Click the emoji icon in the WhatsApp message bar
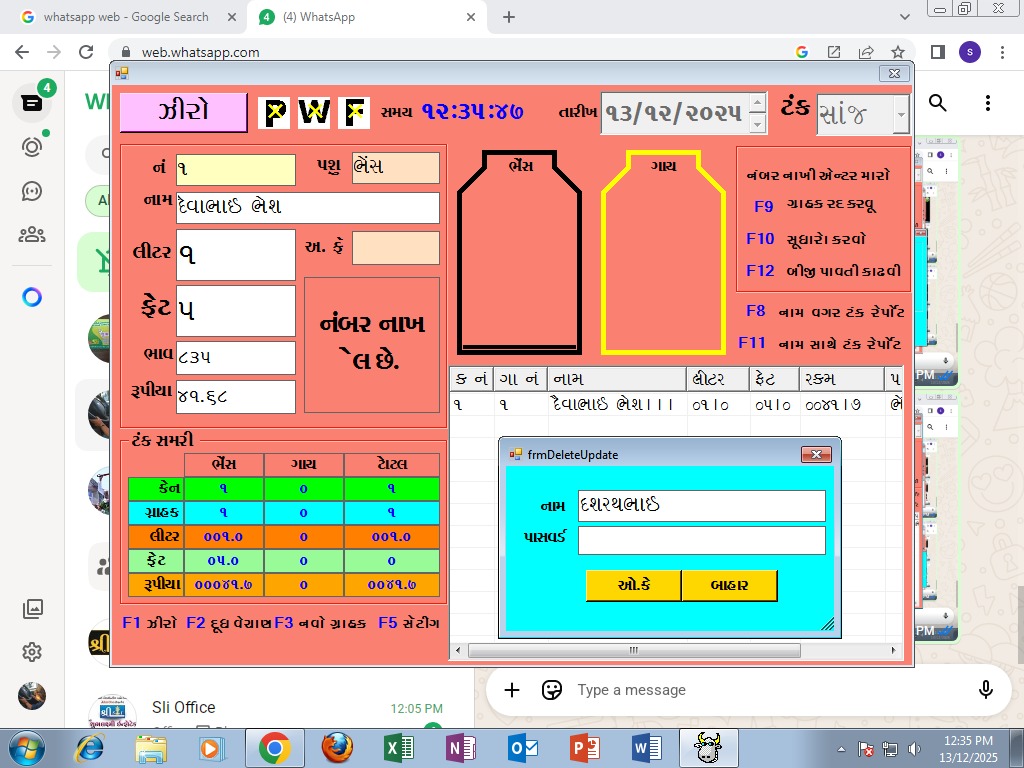1024x768 pixels. coord(551,690)
